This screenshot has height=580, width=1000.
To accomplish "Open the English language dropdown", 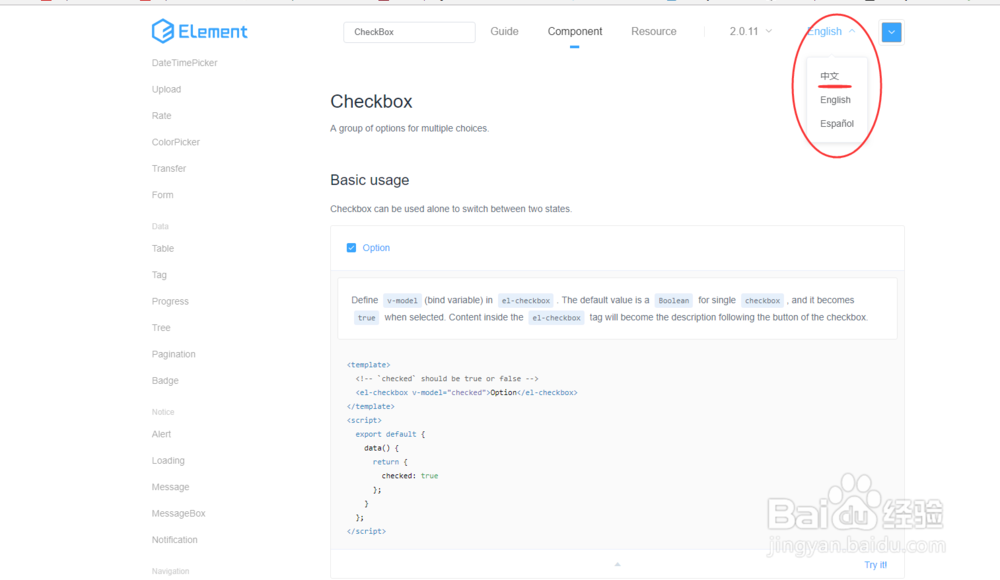I will pyautogui.click(x=831, y=31).
